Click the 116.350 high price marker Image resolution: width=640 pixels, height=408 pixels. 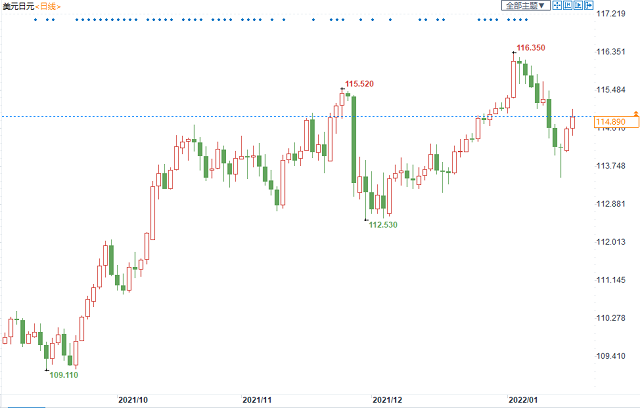(x=530, y=48)
